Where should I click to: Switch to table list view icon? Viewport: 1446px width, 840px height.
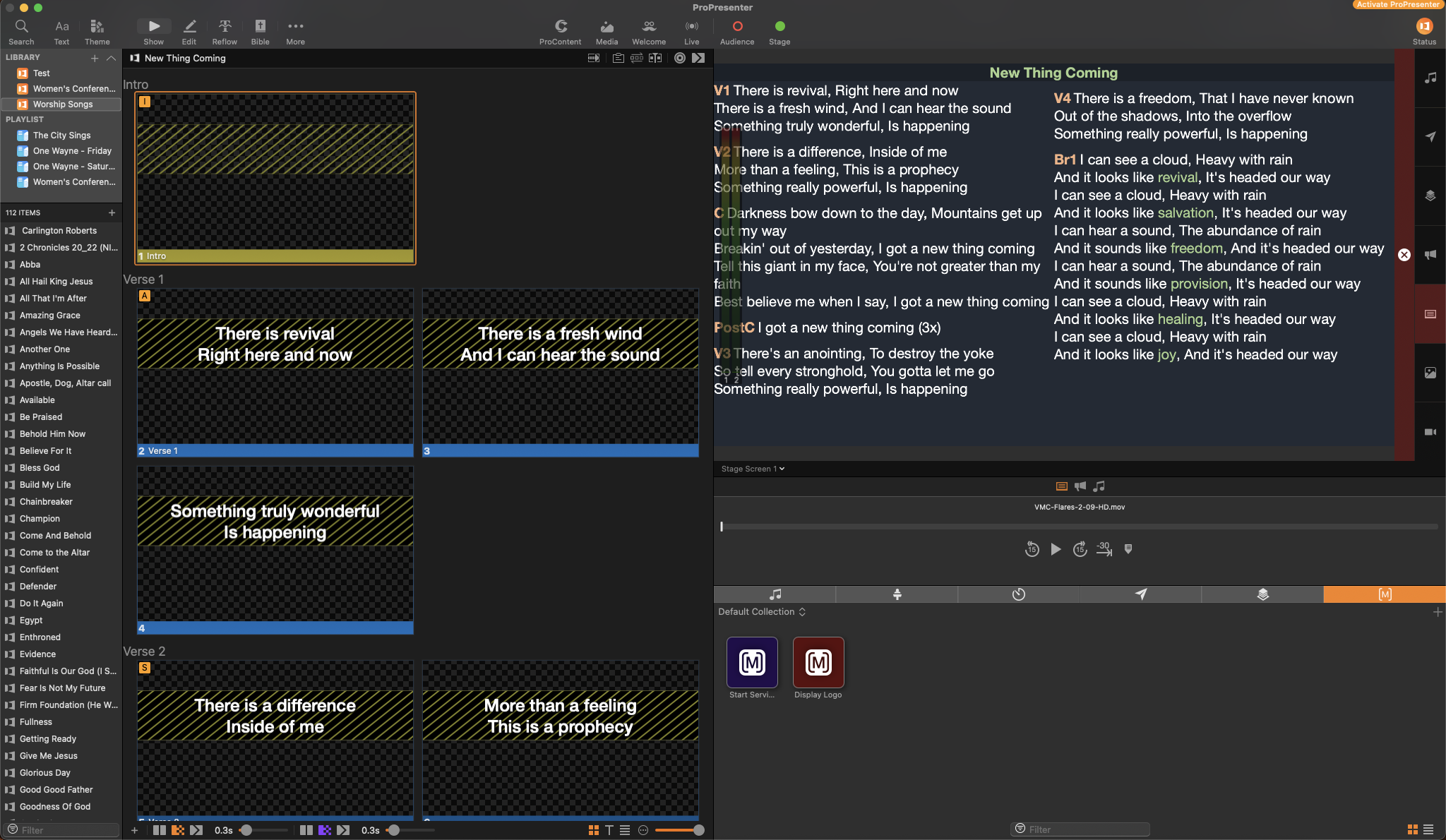[624, 830]
